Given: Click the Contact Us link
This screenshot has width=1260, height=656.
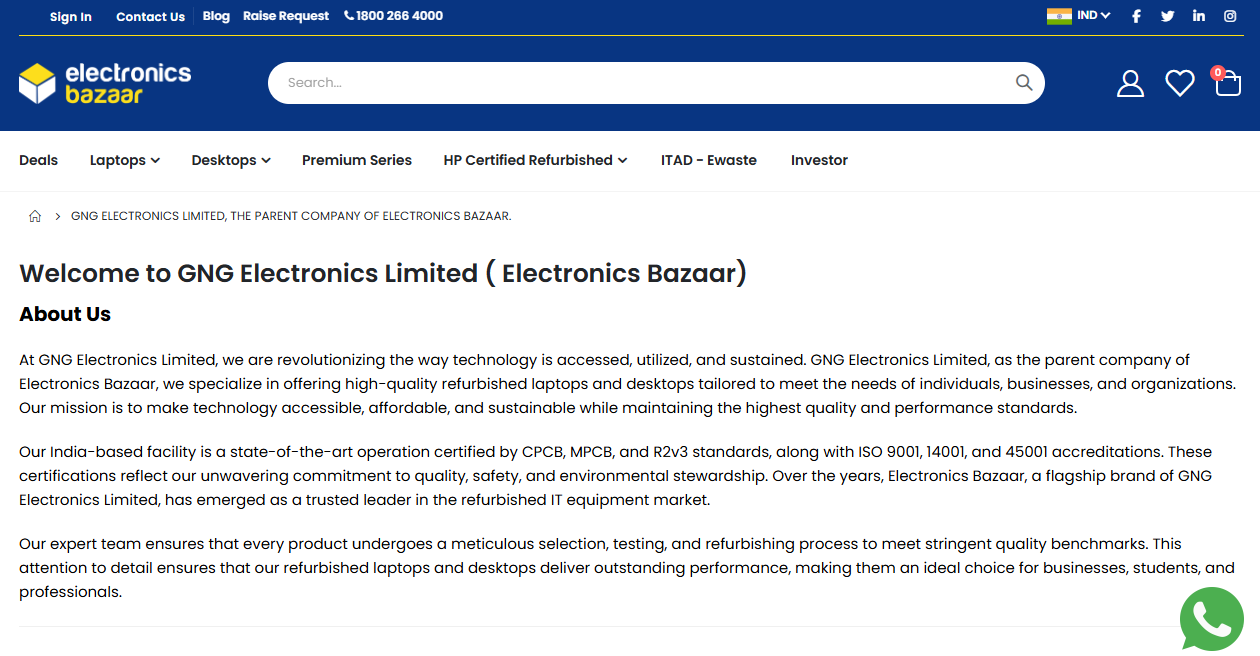Looking at the screenshot, I should tap(150, 16).
